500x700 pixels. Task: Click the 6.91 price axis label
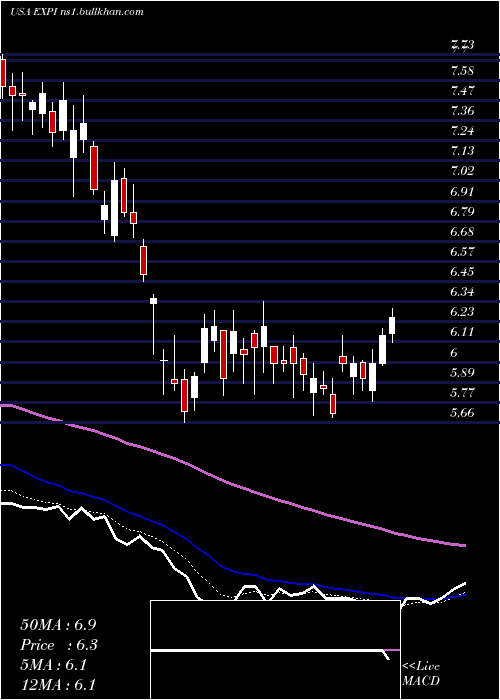pos(462,192)
